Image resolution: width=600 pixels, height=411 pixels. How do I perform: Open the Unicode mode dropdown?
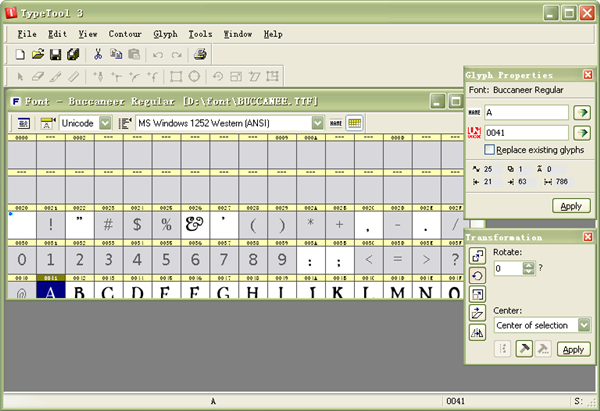tap(106, 123)
